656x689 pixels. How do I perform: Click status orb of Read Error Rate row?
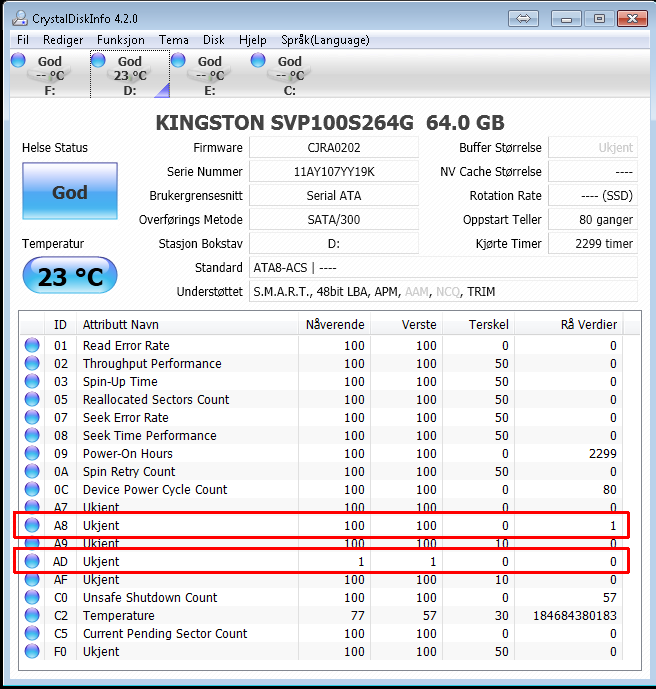32,345
